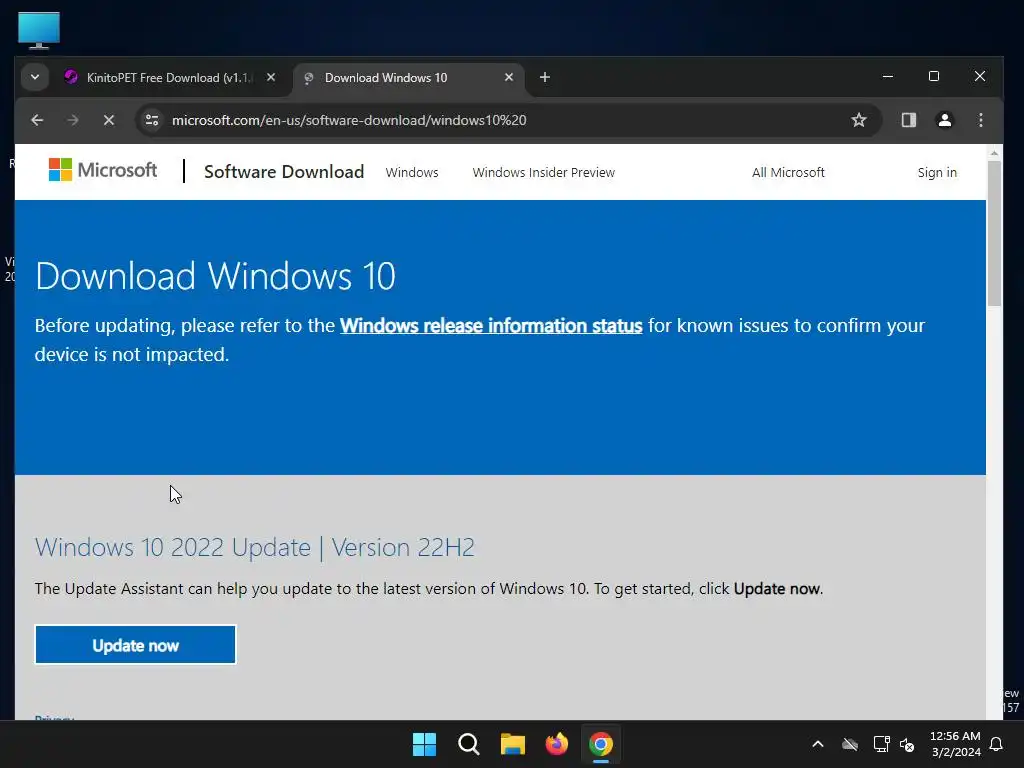The width and height of the screenshot is (1024, 768).
Task: Stop loading the page
Action: click(109, 120)
